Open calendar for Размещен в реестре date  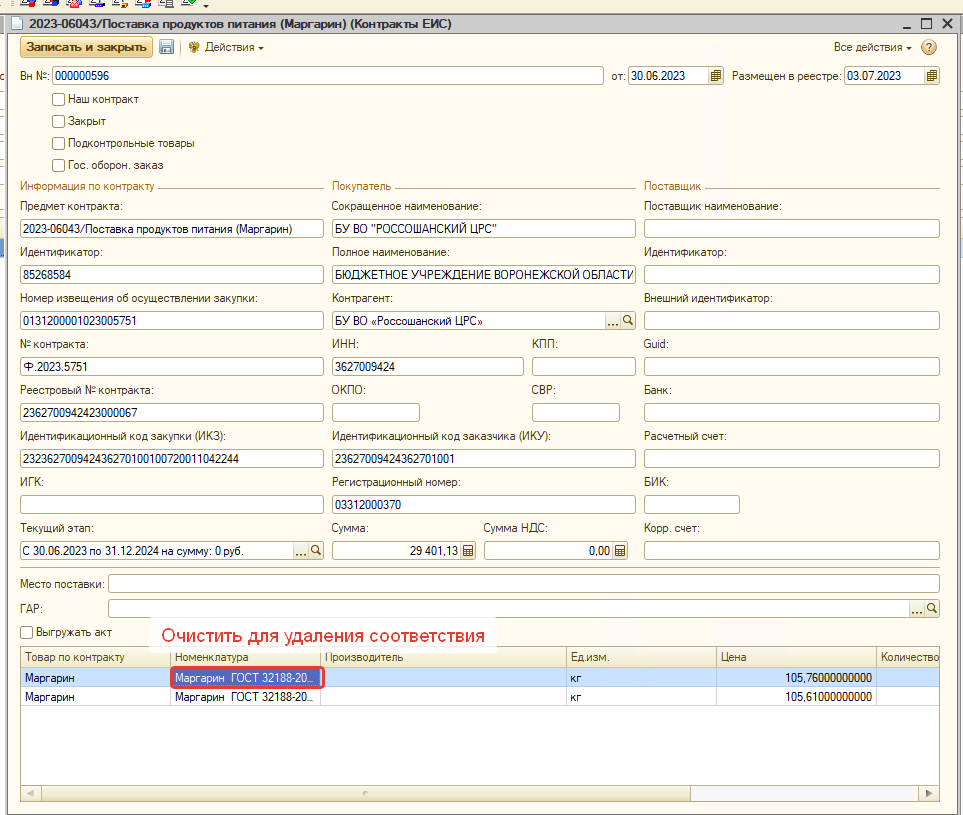tap(932, 76)
